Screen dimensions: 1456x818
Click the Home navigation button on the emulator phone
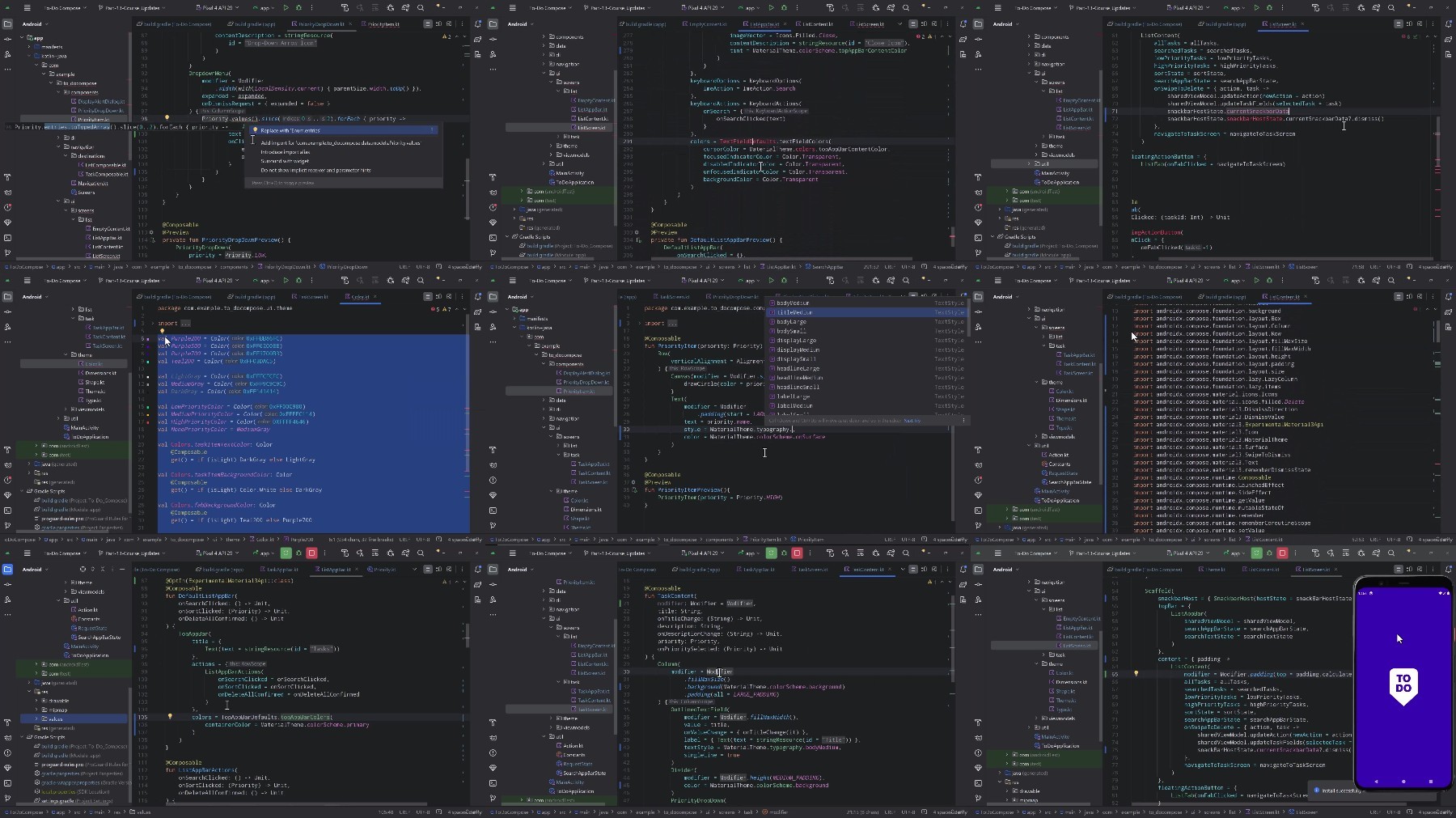(1403, 782)
